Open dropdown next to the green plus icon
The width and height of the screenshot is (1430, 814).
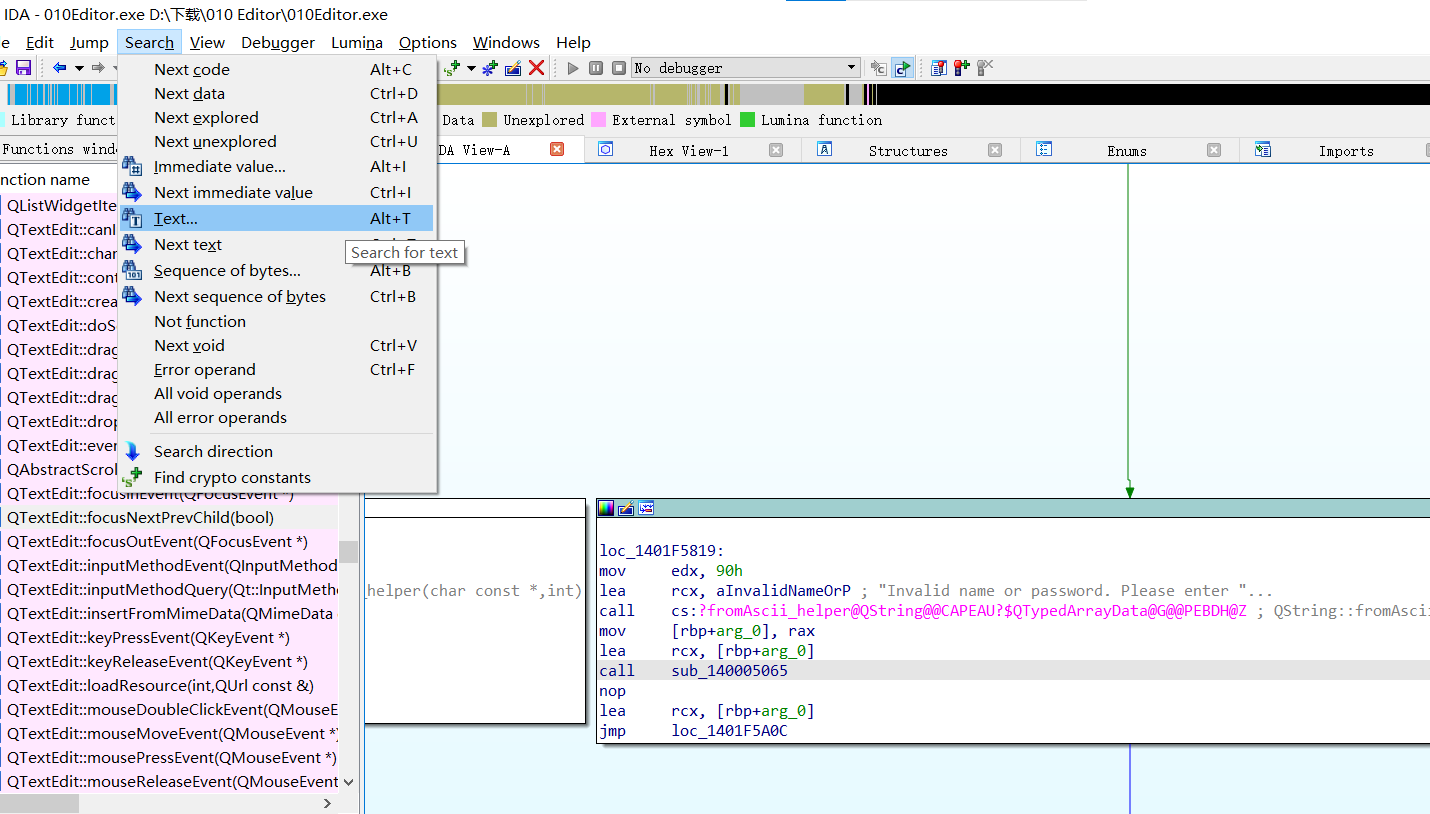pos(471,68)
